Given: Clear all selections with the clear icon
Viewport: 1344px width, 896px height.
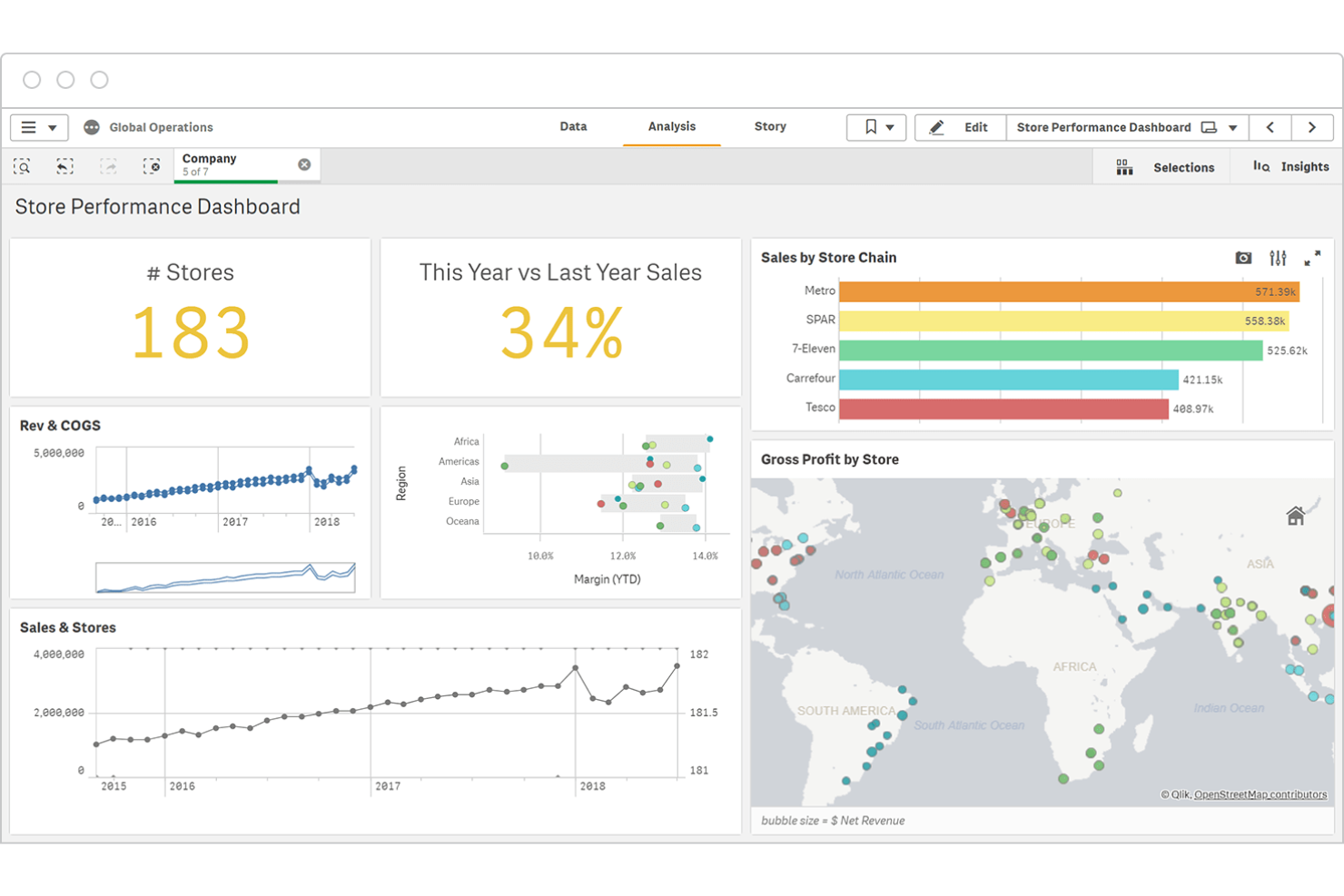Looking at the screenshot, I should (x=152, y=166).
